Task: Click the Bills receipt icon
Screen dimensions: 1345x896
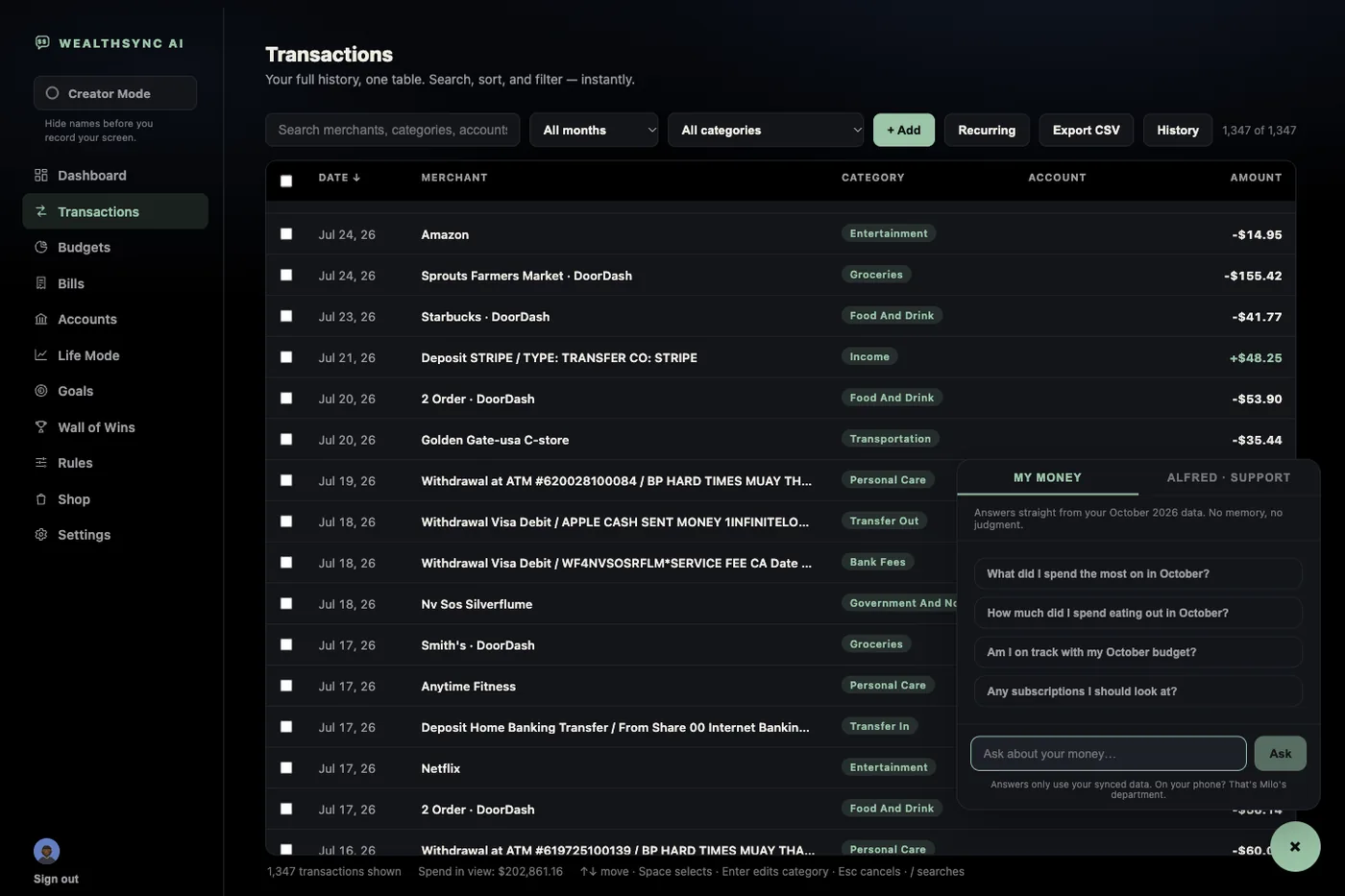Action: click(x=41, y=283)
